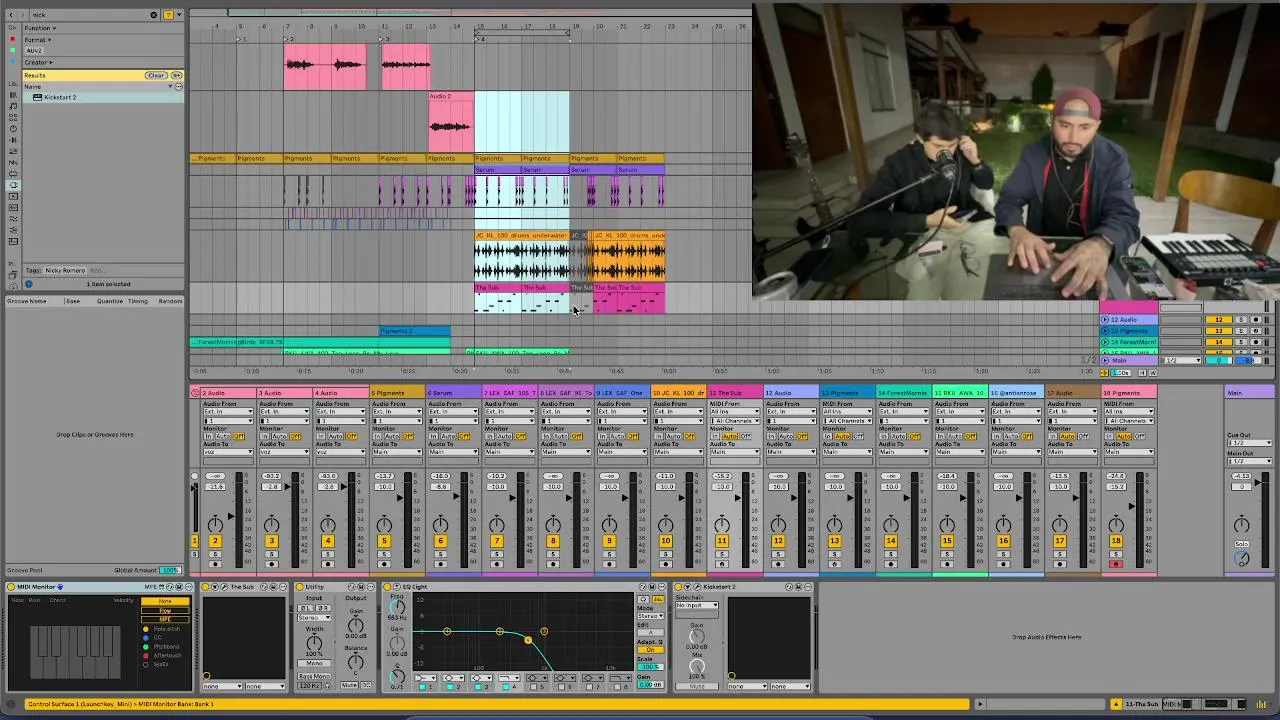Viewport: 1280px width, 720px height.
Task: Open the Audio Effects category in the browser sidebar
Action: (13, 140)
